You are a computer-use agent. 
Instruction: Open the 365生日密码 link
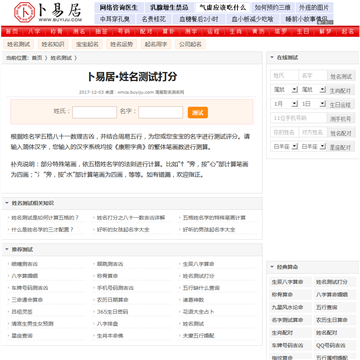coord(112,312)
